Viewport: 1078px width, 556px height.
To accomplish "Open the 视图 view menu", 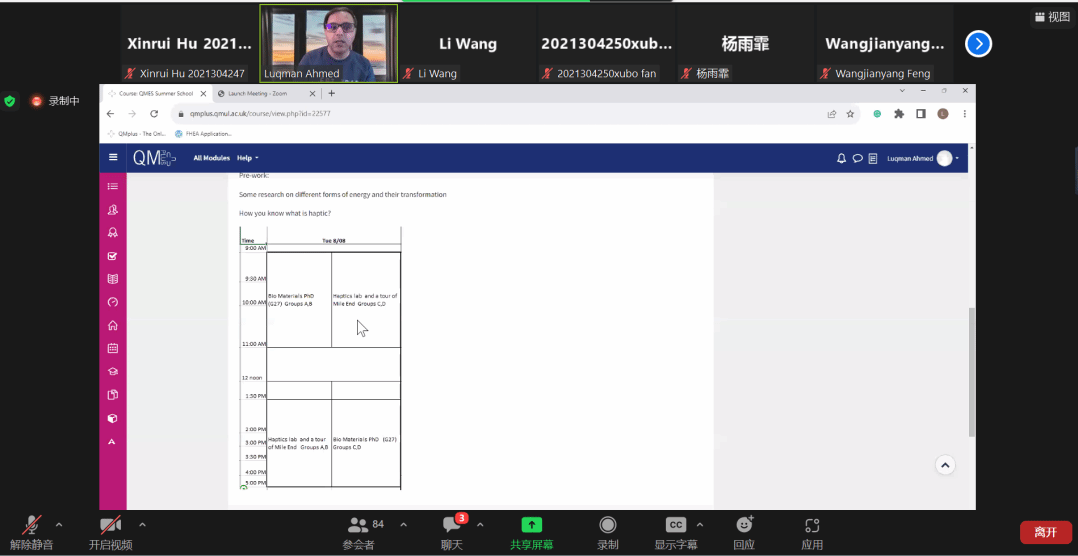I will (x=1052, y=17).
